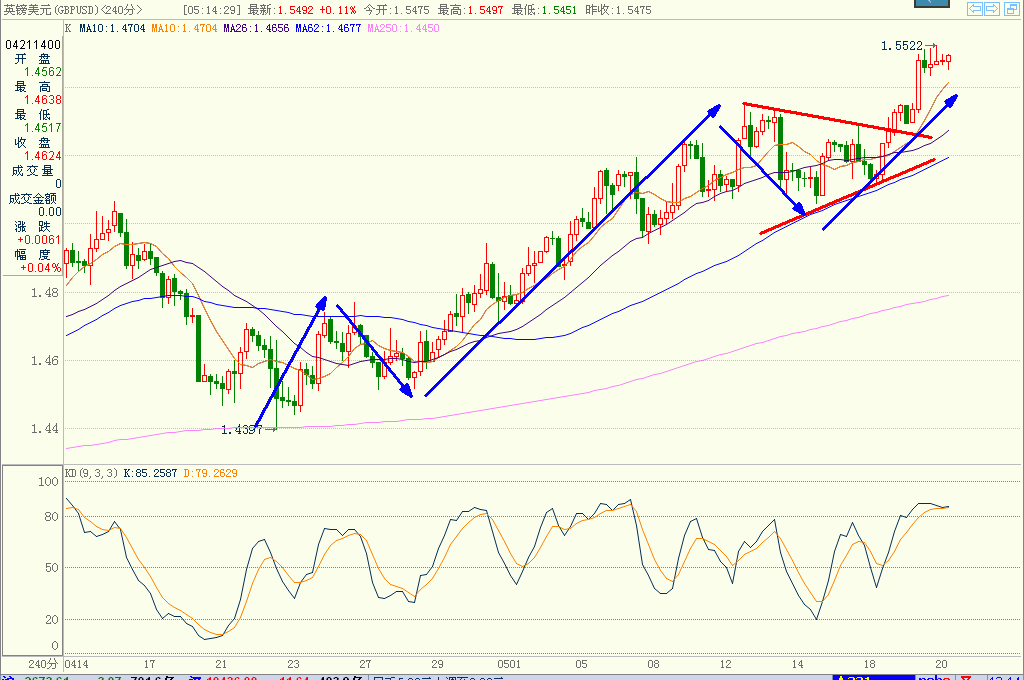Screen dimensions: 1024x680
Task: Click the 100 level on KD axis
Action: point(48,482)
